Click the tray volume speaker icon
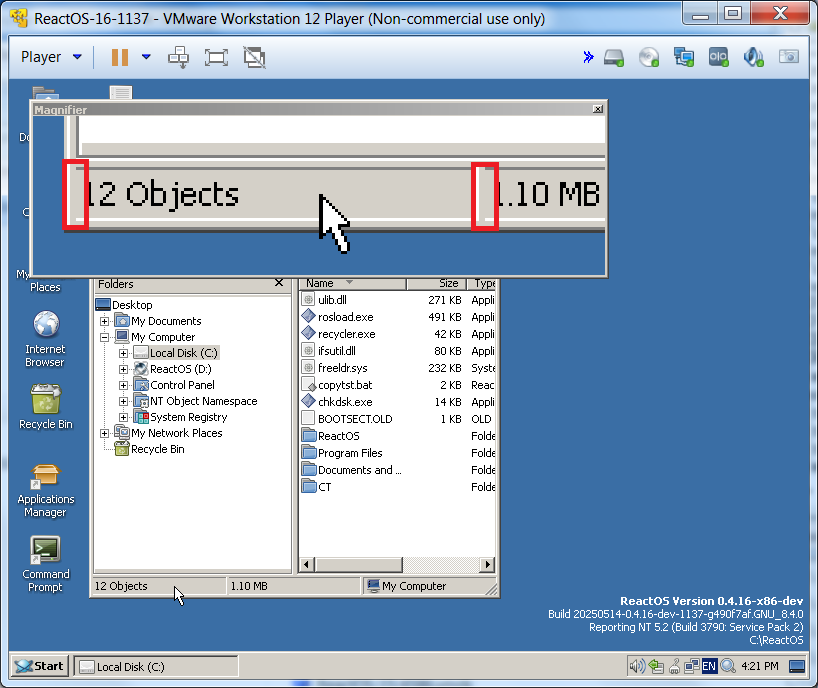This screenshot has height=688, width=818. pyautogui.click(x=637, y=666)
